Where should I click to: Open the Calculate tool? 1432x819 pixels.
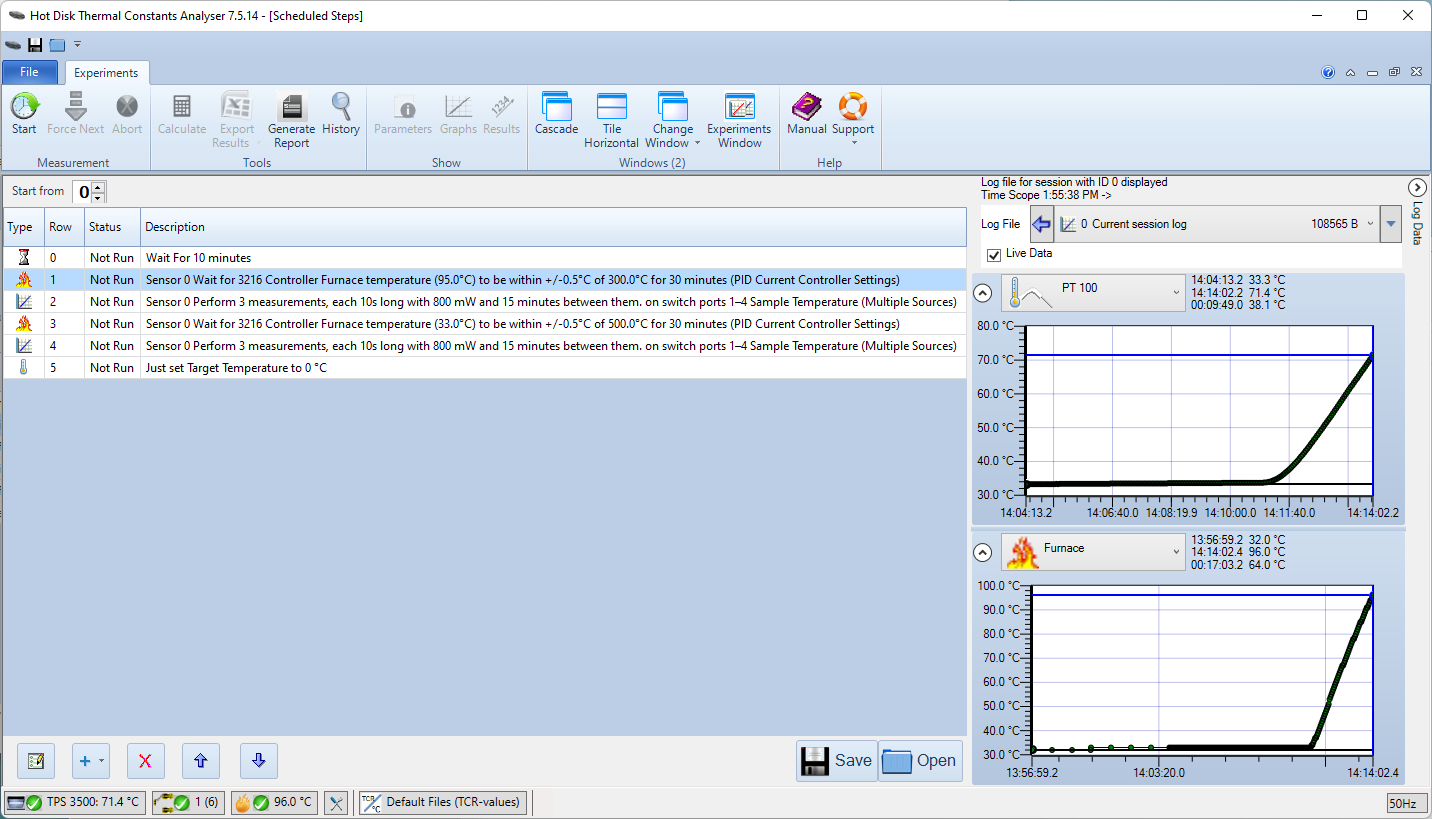182,113
